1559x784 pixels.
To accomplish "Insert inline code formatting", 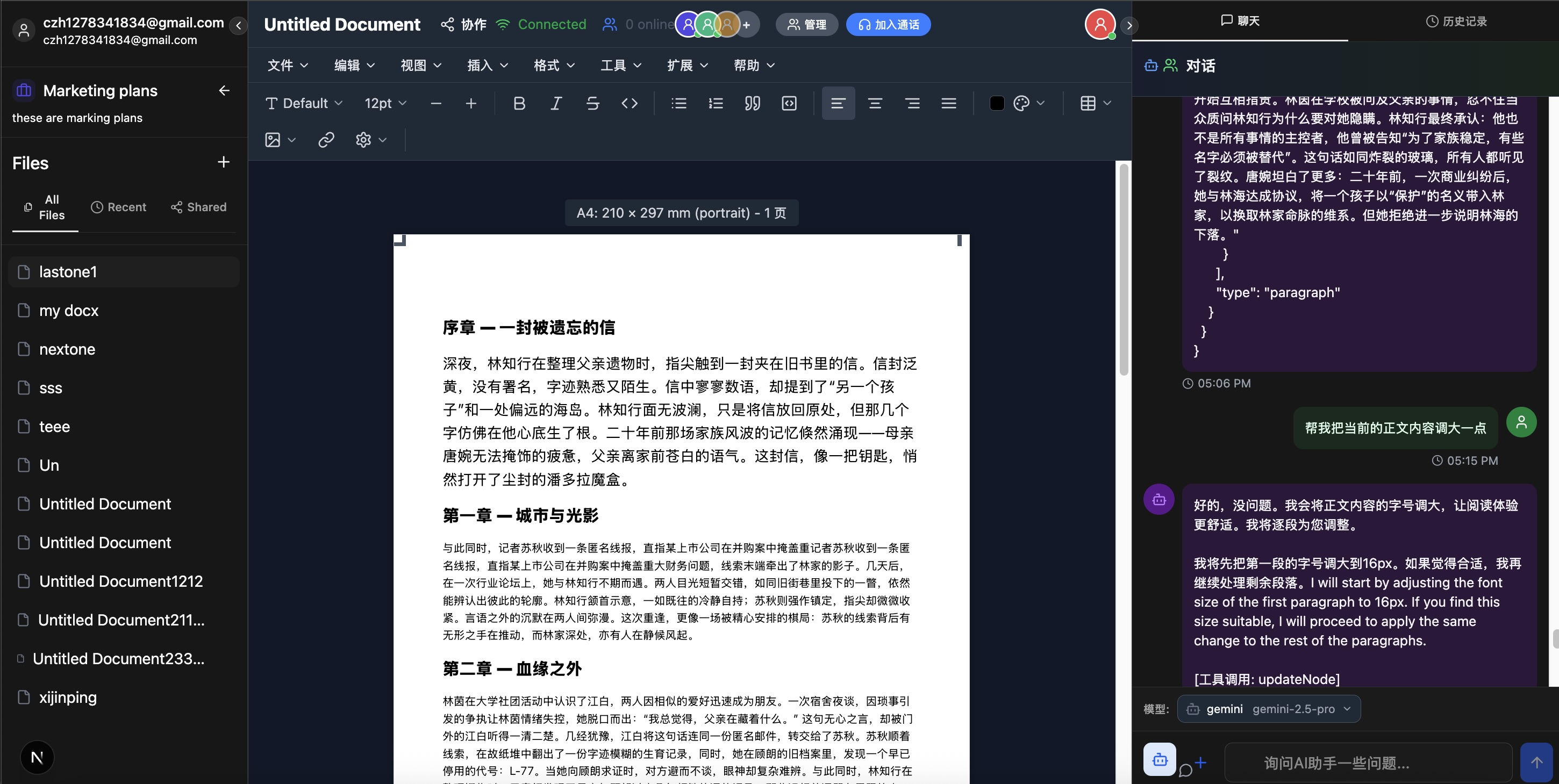I will (630, 103).
